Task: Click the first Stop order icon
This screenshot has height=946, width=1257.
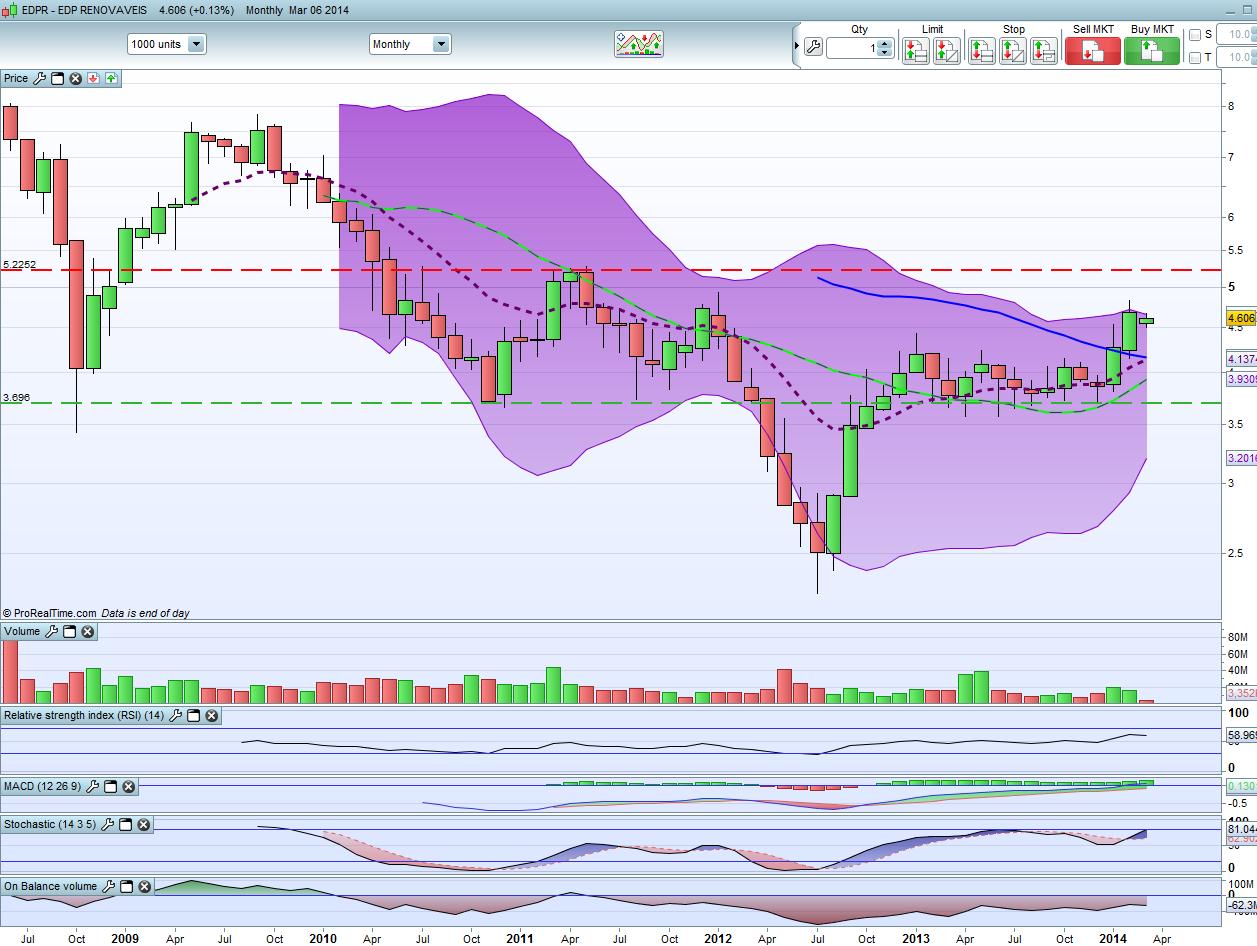Action: (981, 50)
